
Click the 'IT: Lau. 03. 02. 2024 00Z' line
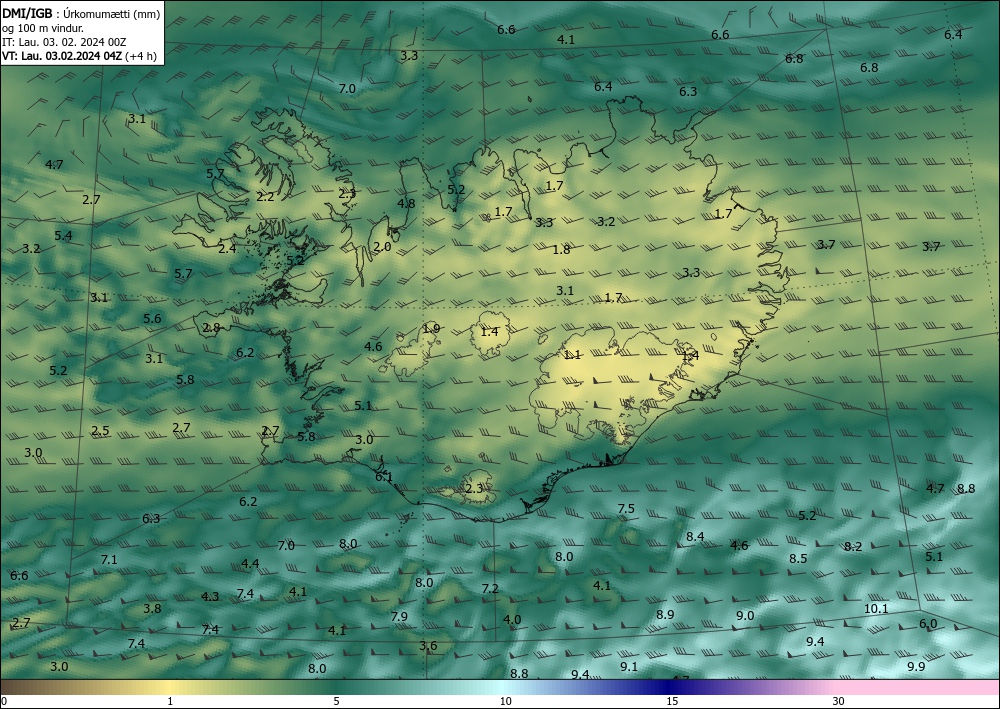point(64,42)
